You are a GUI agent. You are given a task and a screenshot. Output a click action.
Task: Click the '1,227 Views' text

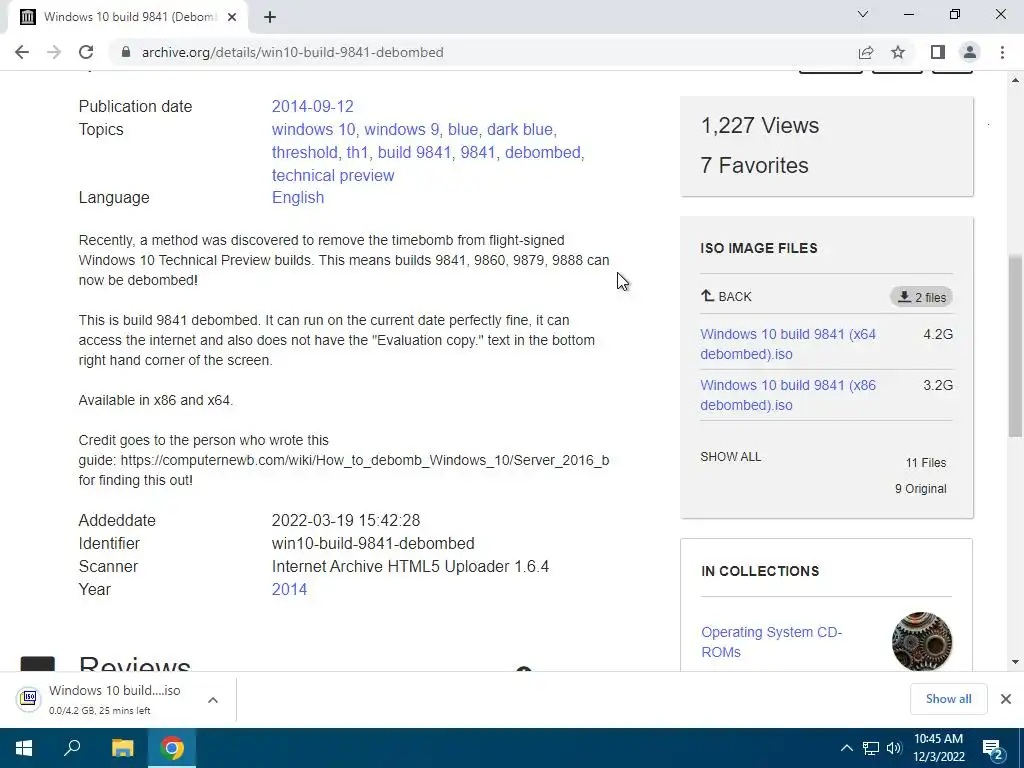[x=760, y=125]
